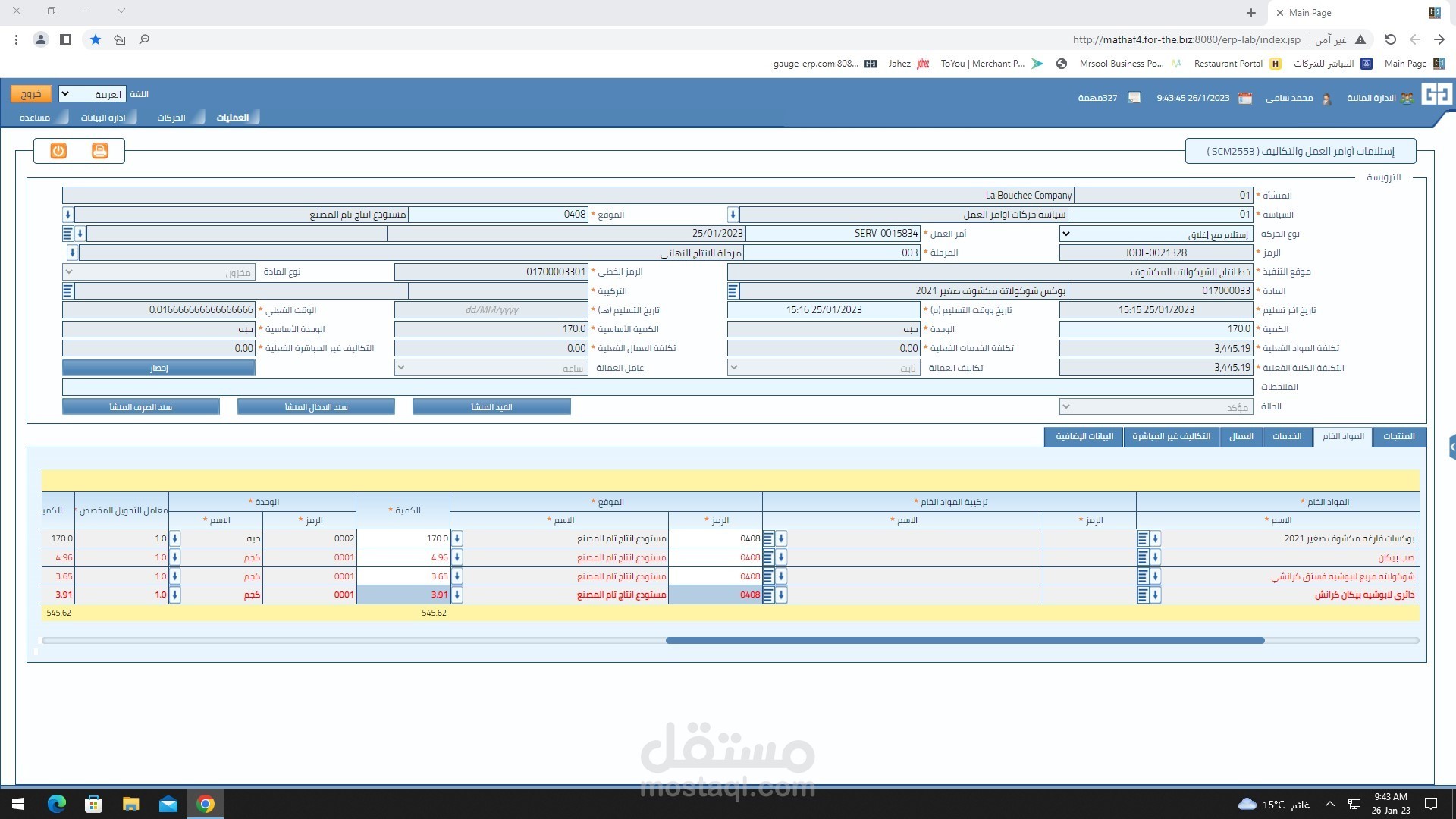Open the تركيبة lookup arrow in the شوكولاته مربع row
The width and height of the screenshot is (1456, 819).
780,576
